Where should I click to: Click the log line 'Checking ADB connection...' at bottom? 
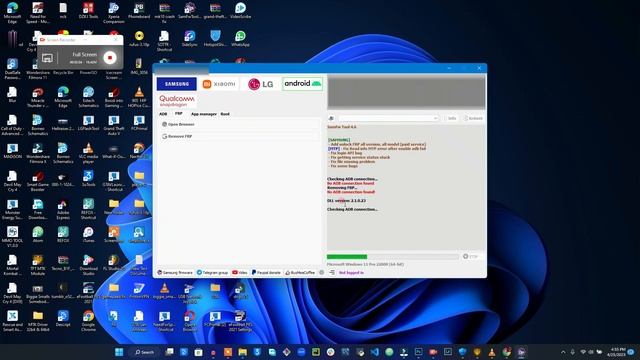(x=352, y=209)
